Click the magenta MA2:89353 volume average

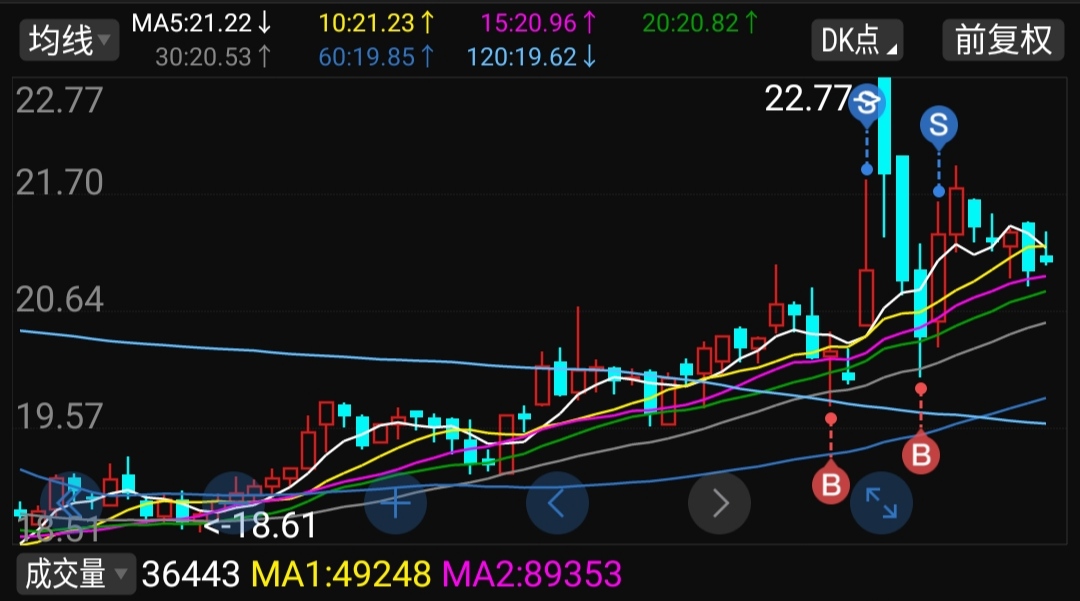point(532,574)
